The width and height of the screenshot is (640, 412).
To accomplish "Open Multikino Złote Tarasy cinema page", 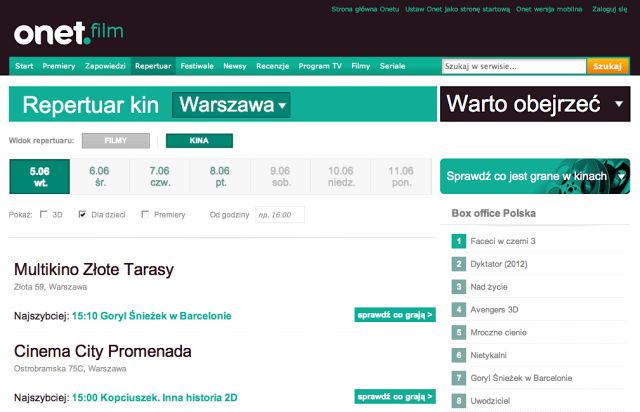I will [94, 269].
